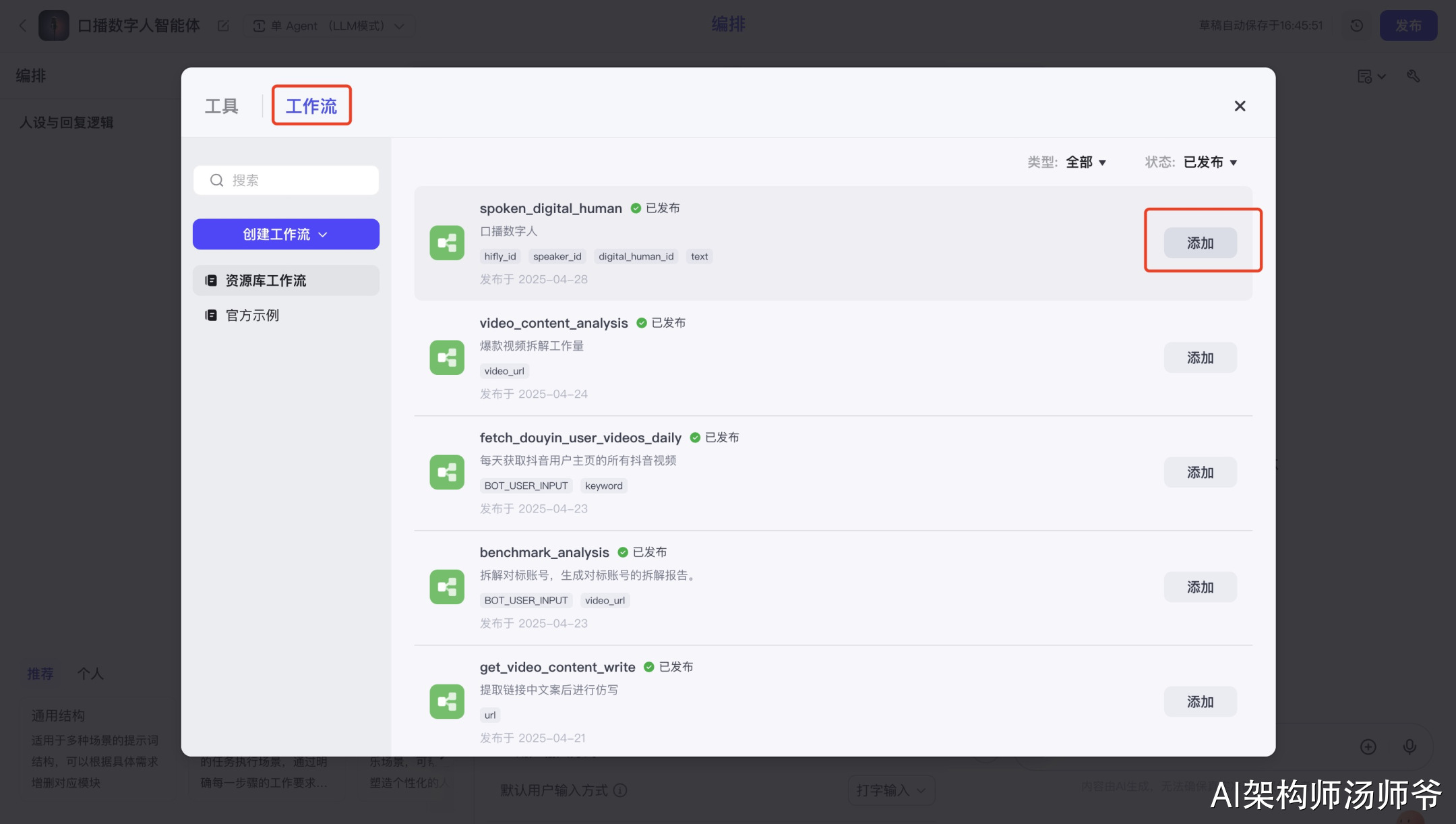The image size is (1456, 824).
Task: Add the benchmark_analysis workflow
Action: 1200,587
